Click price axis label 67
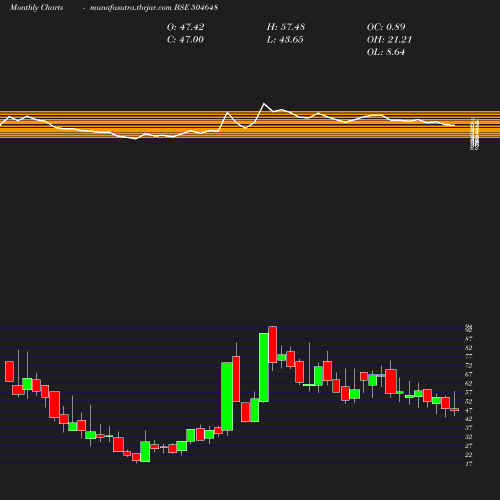The image size is (500, 500). tap(469, 374)
